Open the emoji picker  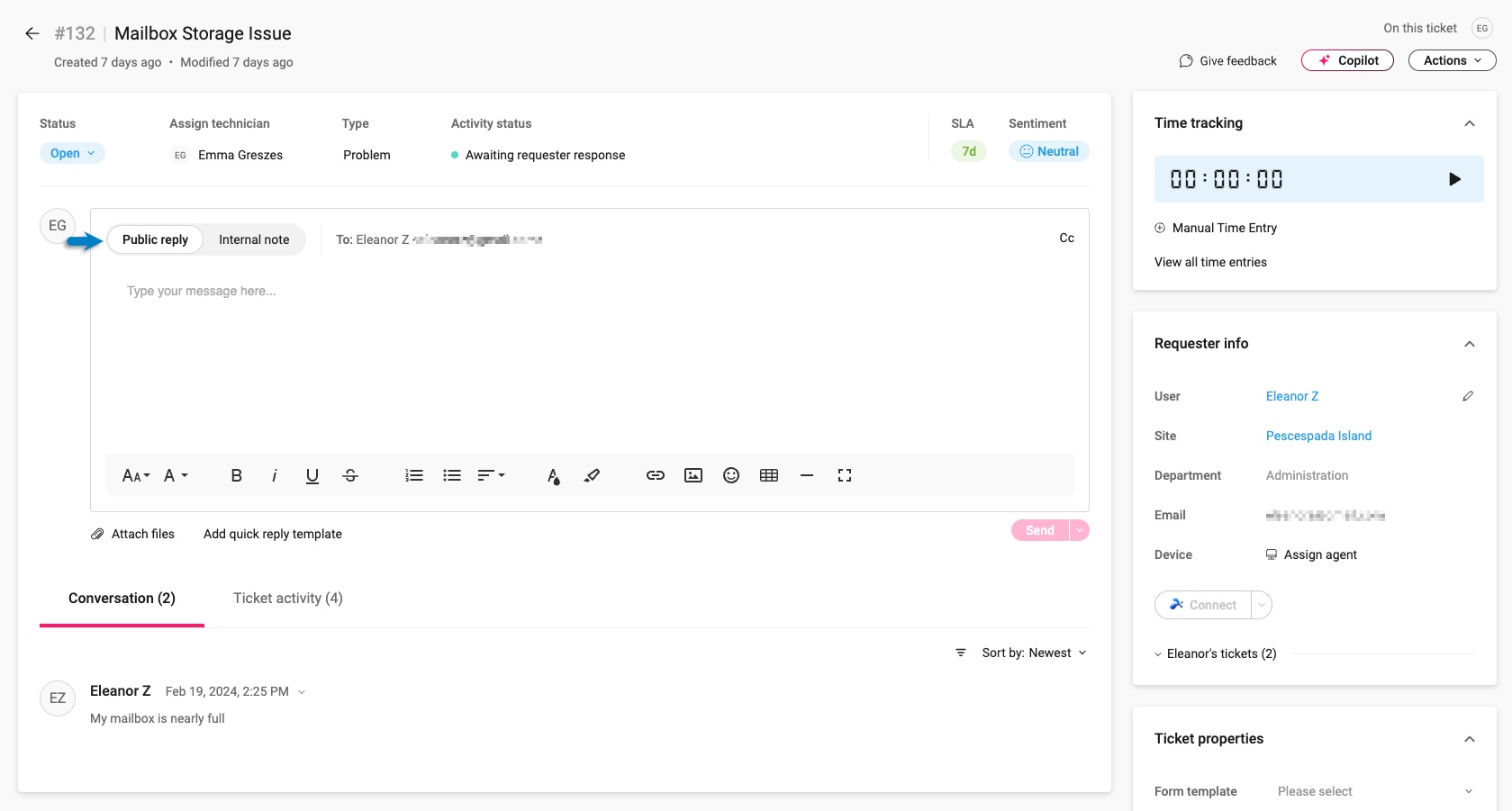pos(731,475)
